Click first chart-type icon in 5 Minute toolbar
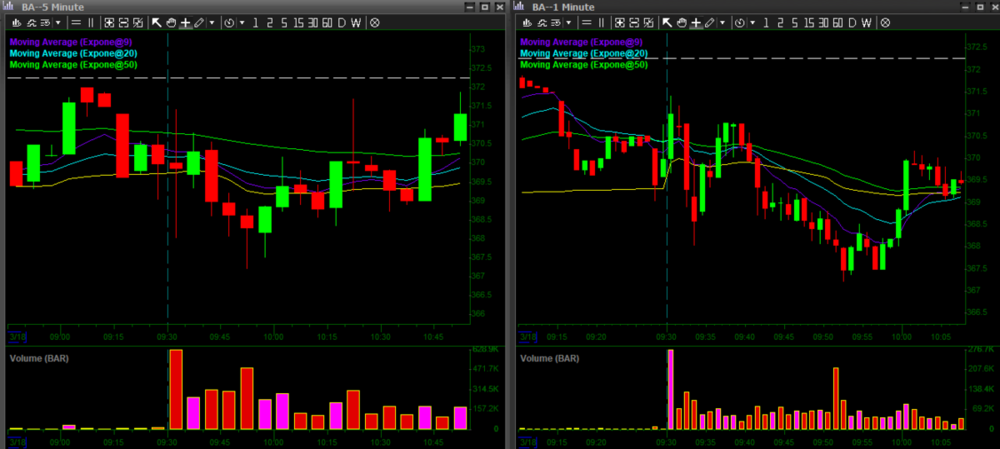 pos(15,22)
